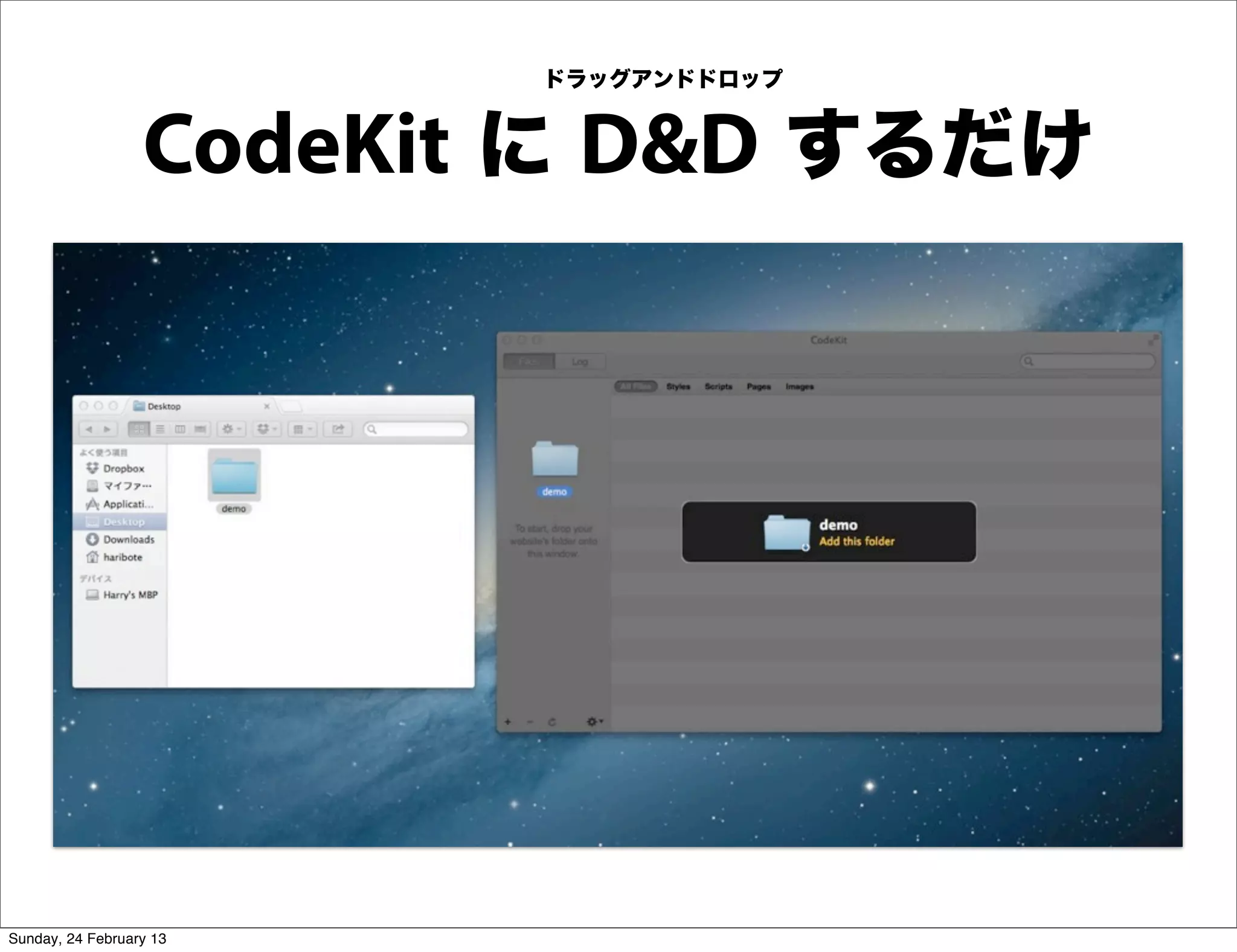Click the demo title in drop overlay
The image size is (1237, 952).
coord(838,525)
